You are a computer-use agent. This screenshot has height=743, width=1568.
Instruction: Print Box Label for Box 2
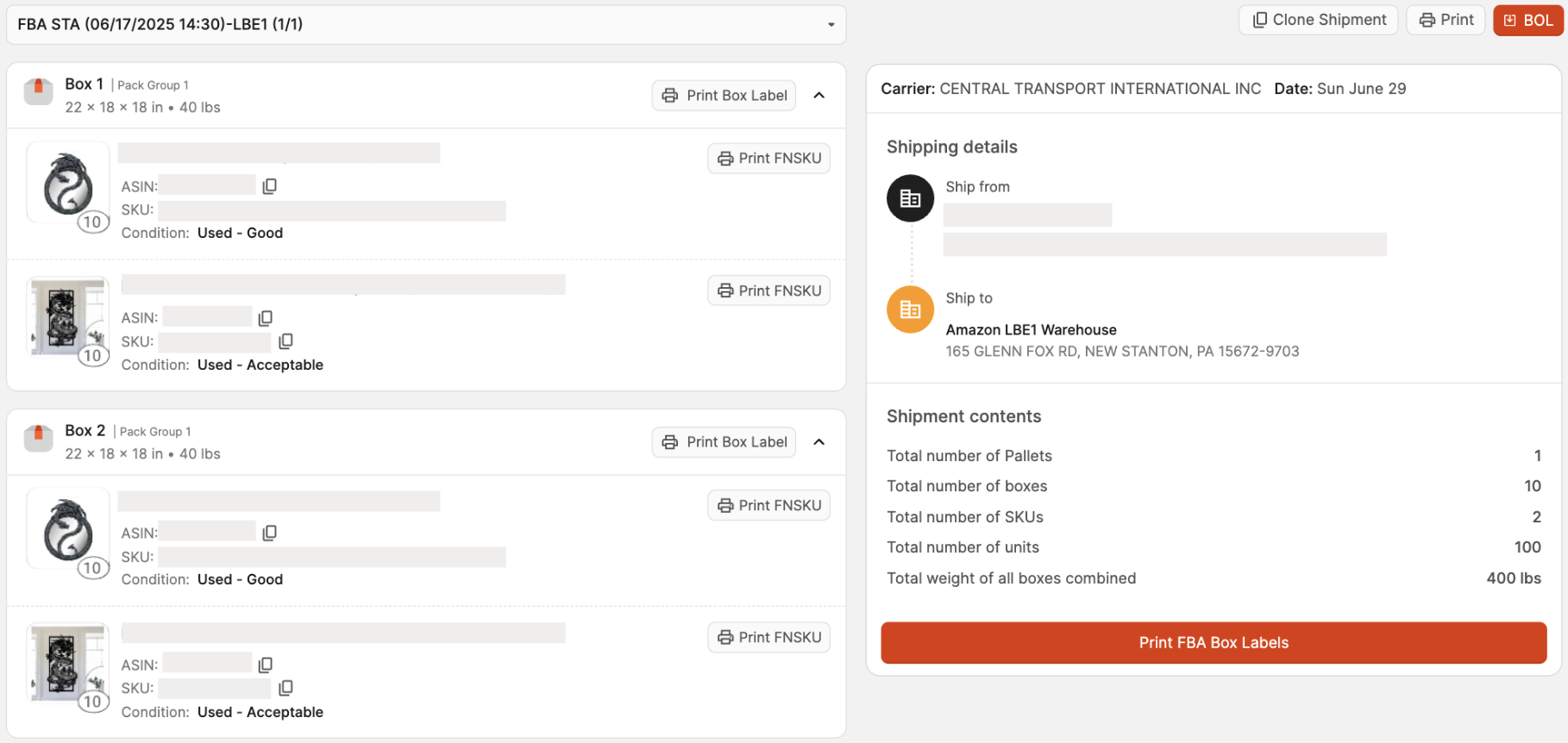(724, 442)
